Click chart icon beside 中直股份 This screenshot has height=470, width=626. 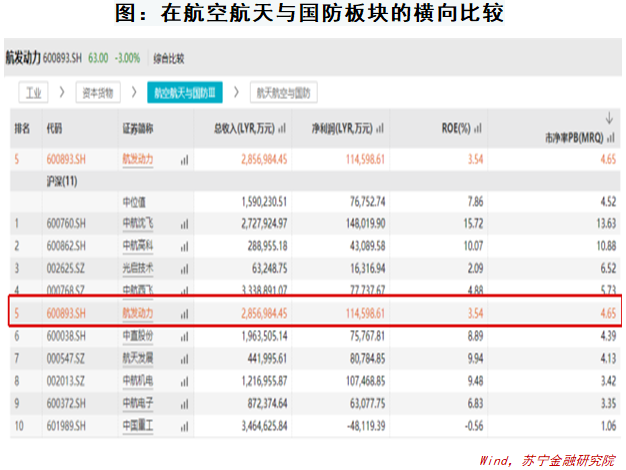pyautogui.click(x=184, y=335)
